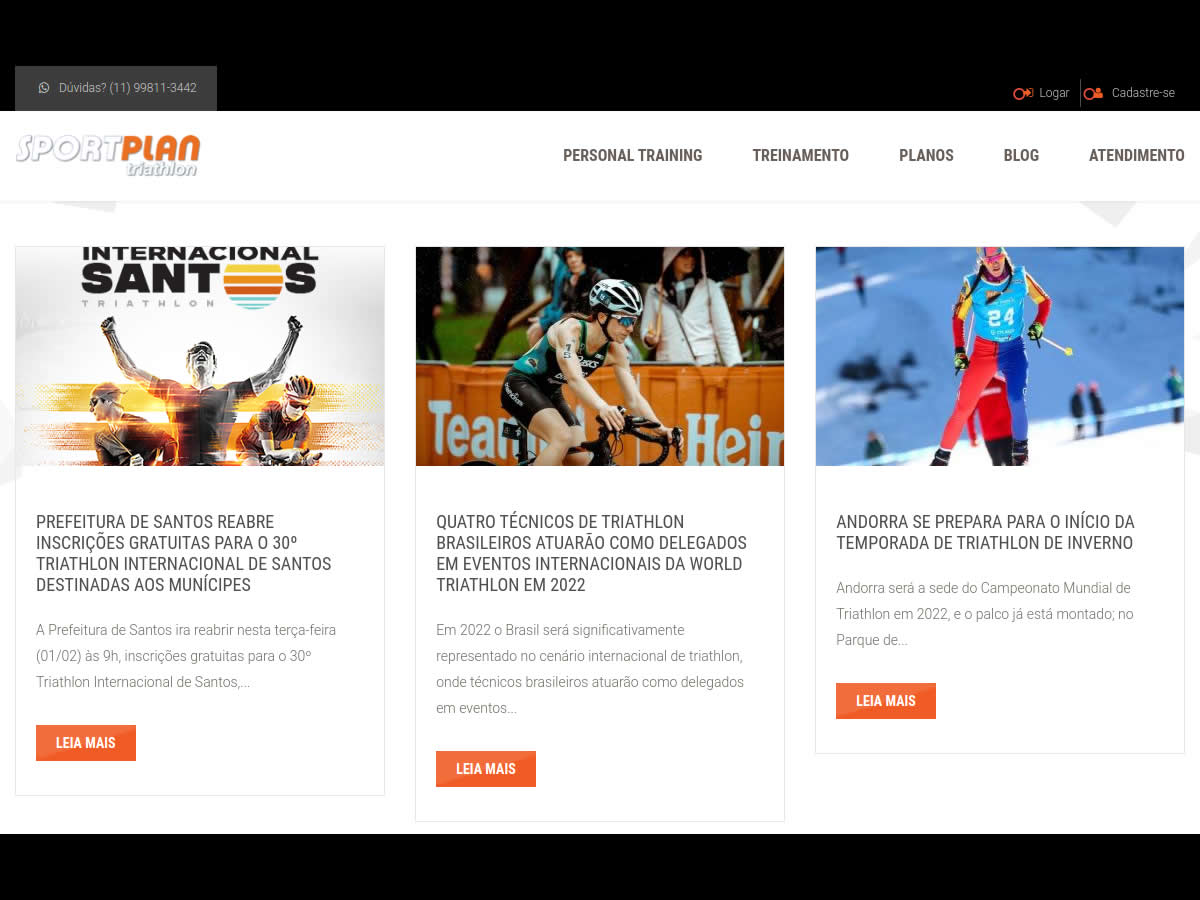Select the key icon beside Logar
Screen dimensions: 1200x900
[x=1023, y=93]
